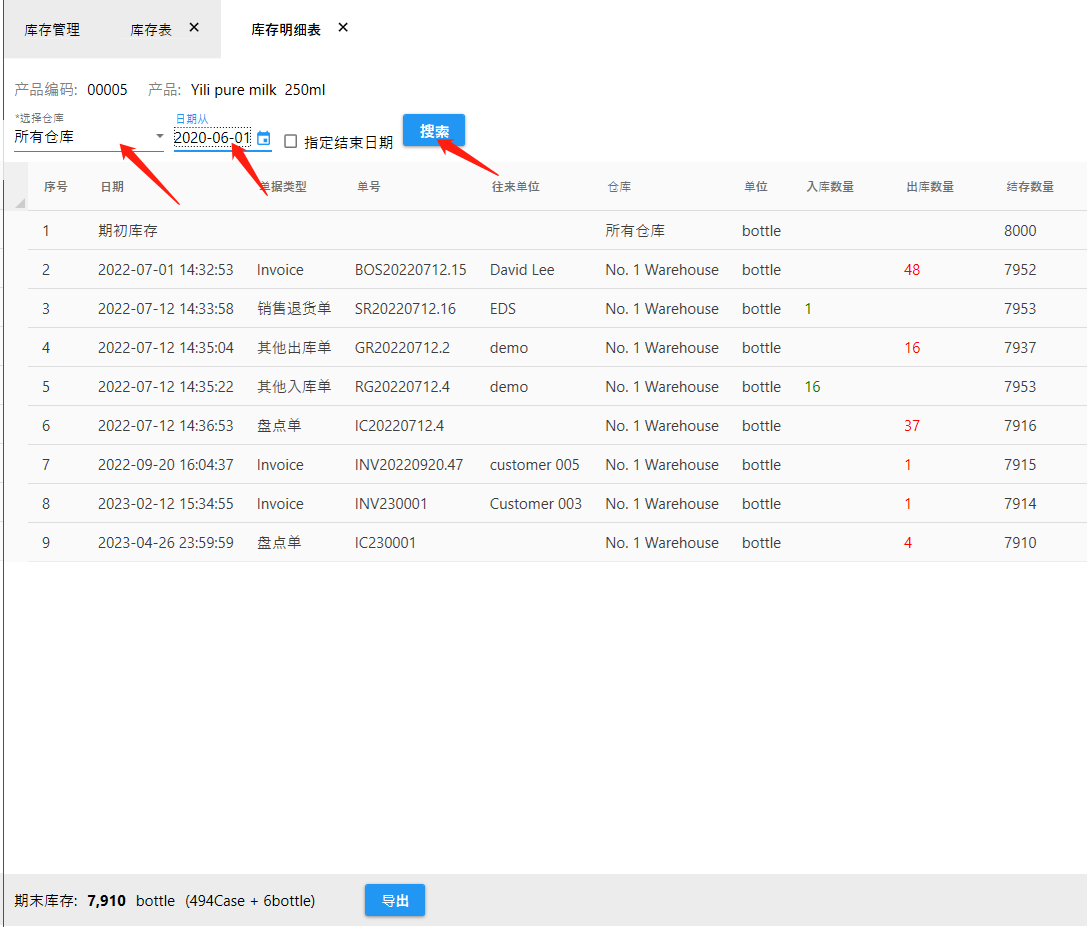Click the 单据类型 column header
This screenshot has width=1087, height=927.
pyautogui.click(x=283, y=187)
